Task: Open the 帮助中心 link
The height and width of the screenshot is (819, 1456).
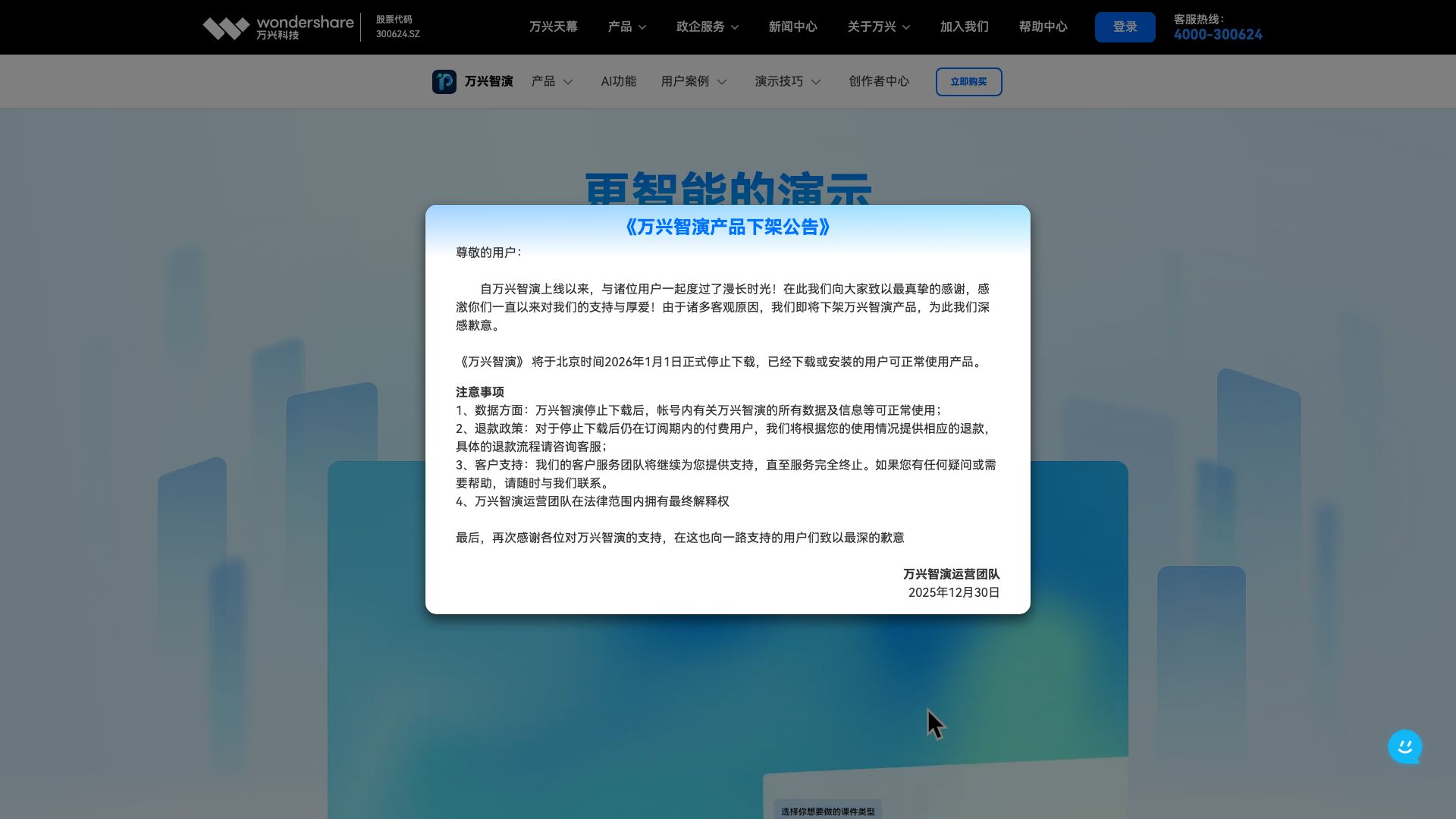Action: click(1043, 27)
